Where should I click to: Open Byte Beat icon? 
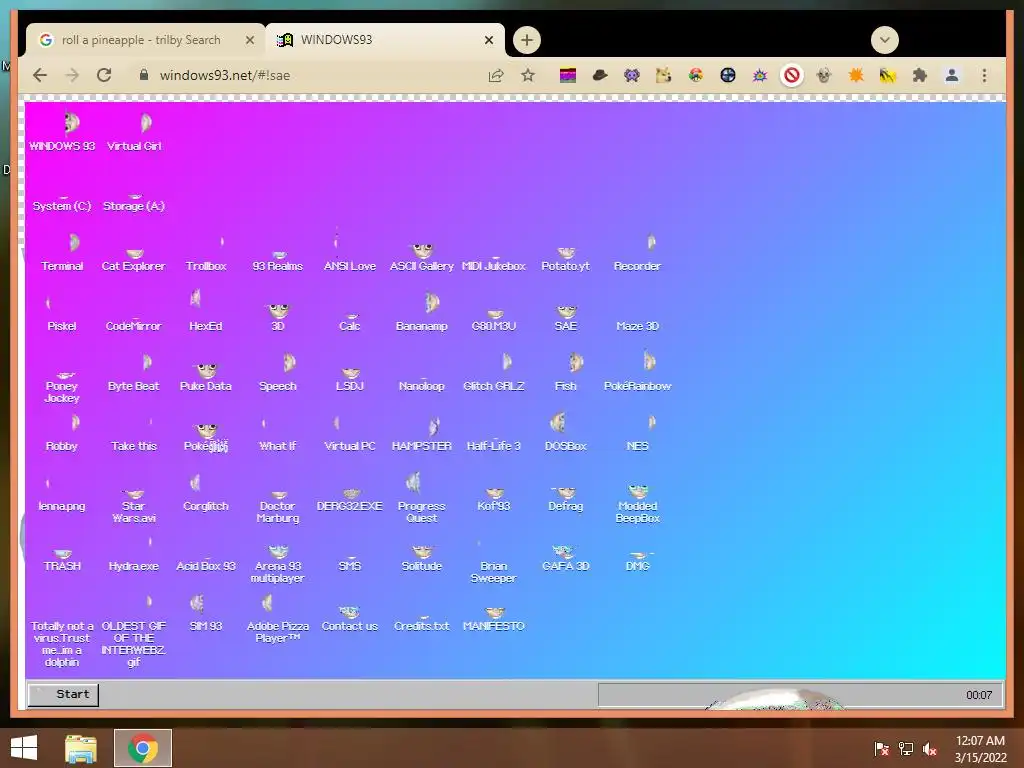point(134,374)
